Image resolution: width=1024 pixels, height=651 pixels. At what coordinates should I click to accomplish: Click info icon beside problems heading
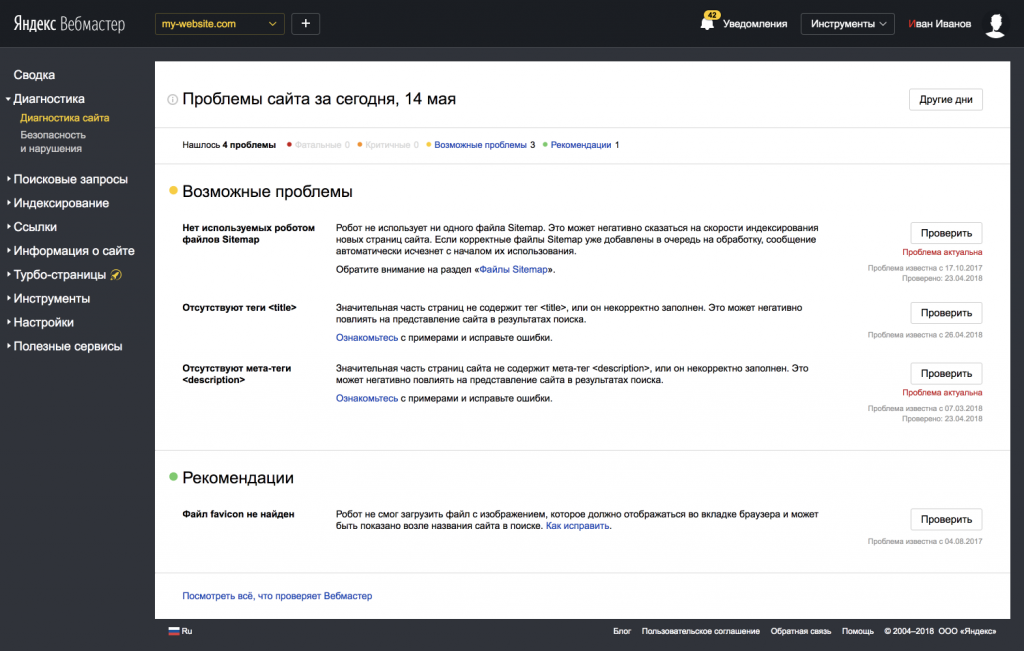[x=172, y=100]
